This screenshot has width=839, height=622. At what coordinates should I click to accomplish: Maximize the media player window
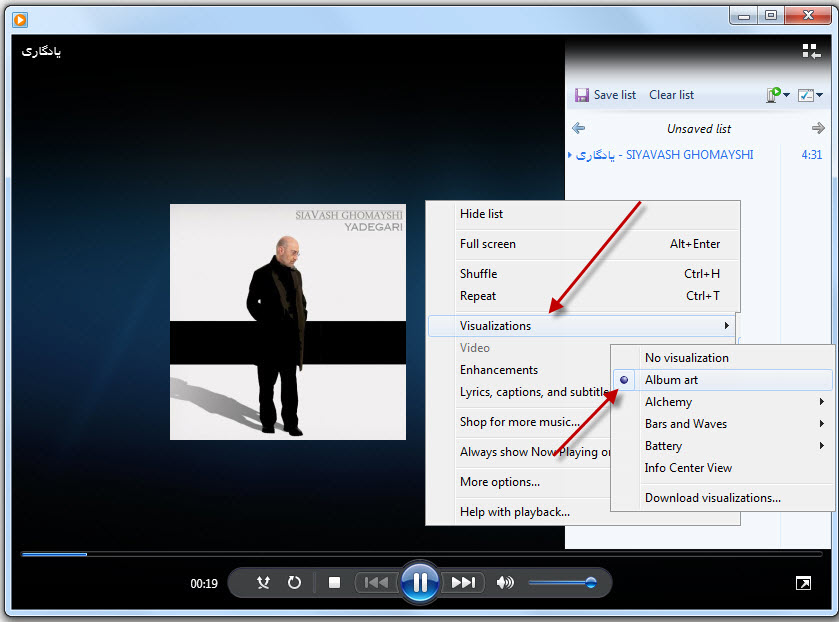pos(771,15)
